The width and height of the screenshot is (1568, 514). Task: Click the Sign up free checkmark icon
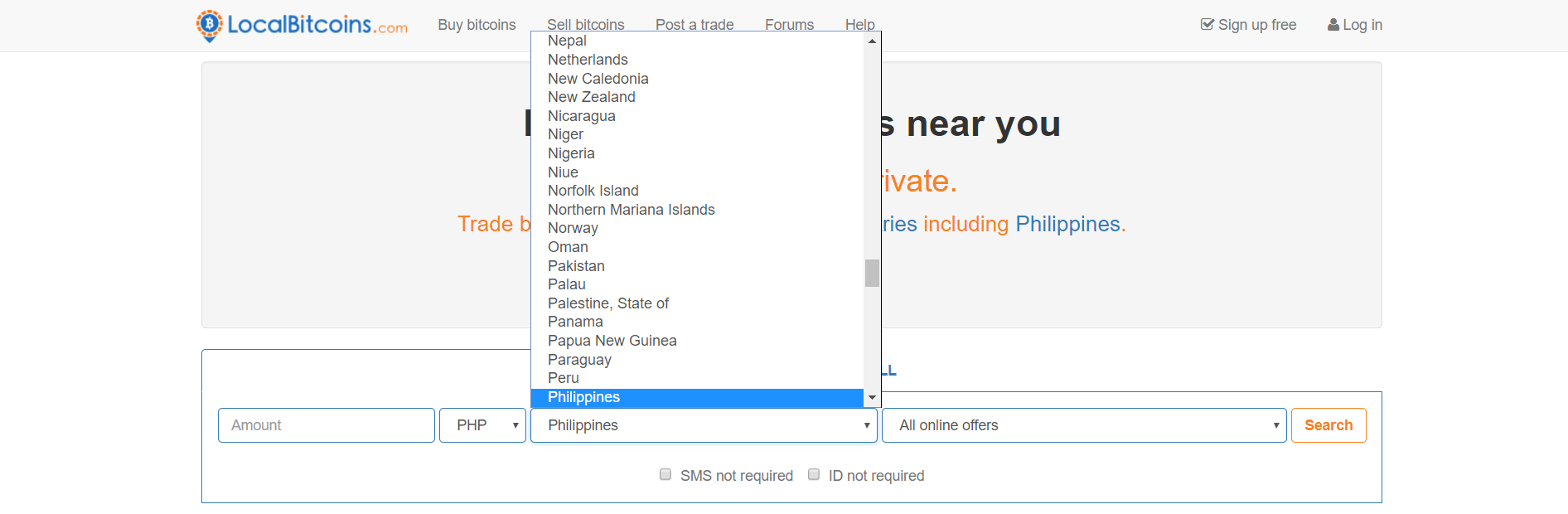[x=1207, y=25]
